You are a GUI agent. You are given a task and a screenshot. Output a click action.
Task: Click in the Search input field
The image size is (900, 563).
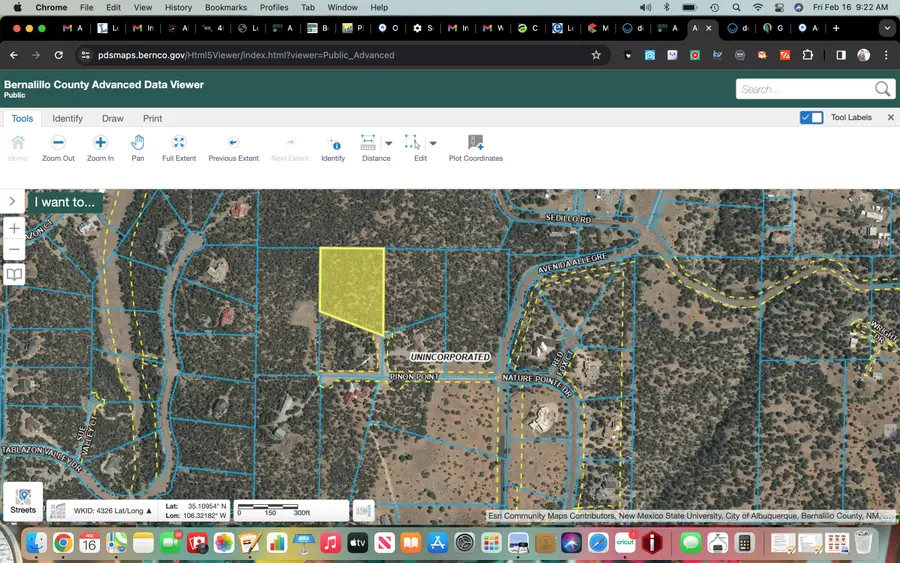(805, 89)
